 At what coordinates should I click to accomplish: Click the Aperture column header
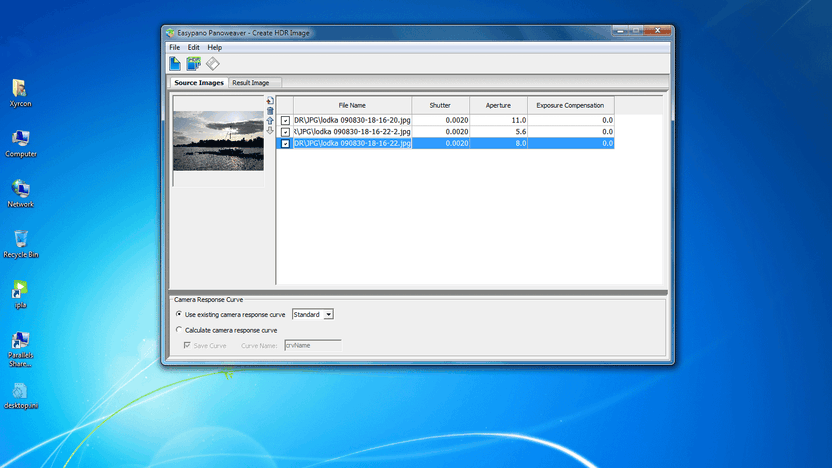(x=498, y=105)
